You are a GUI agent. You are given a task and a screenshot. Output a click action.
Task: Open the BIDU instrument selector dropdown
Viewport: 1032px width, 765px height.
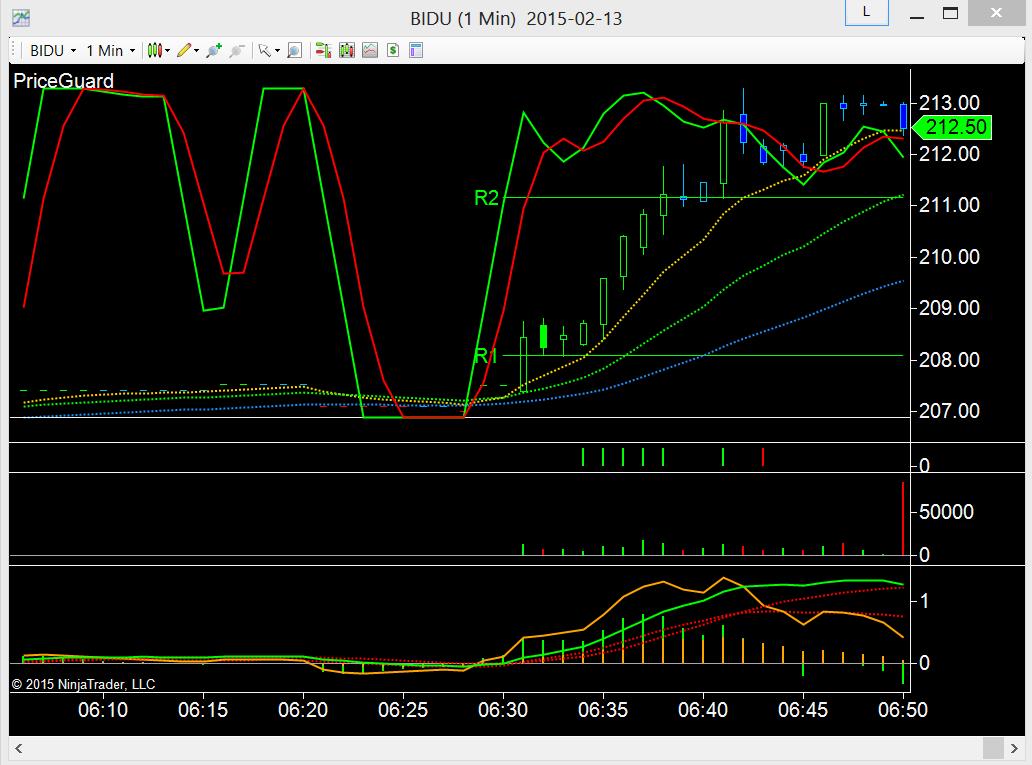pos(53,51)
